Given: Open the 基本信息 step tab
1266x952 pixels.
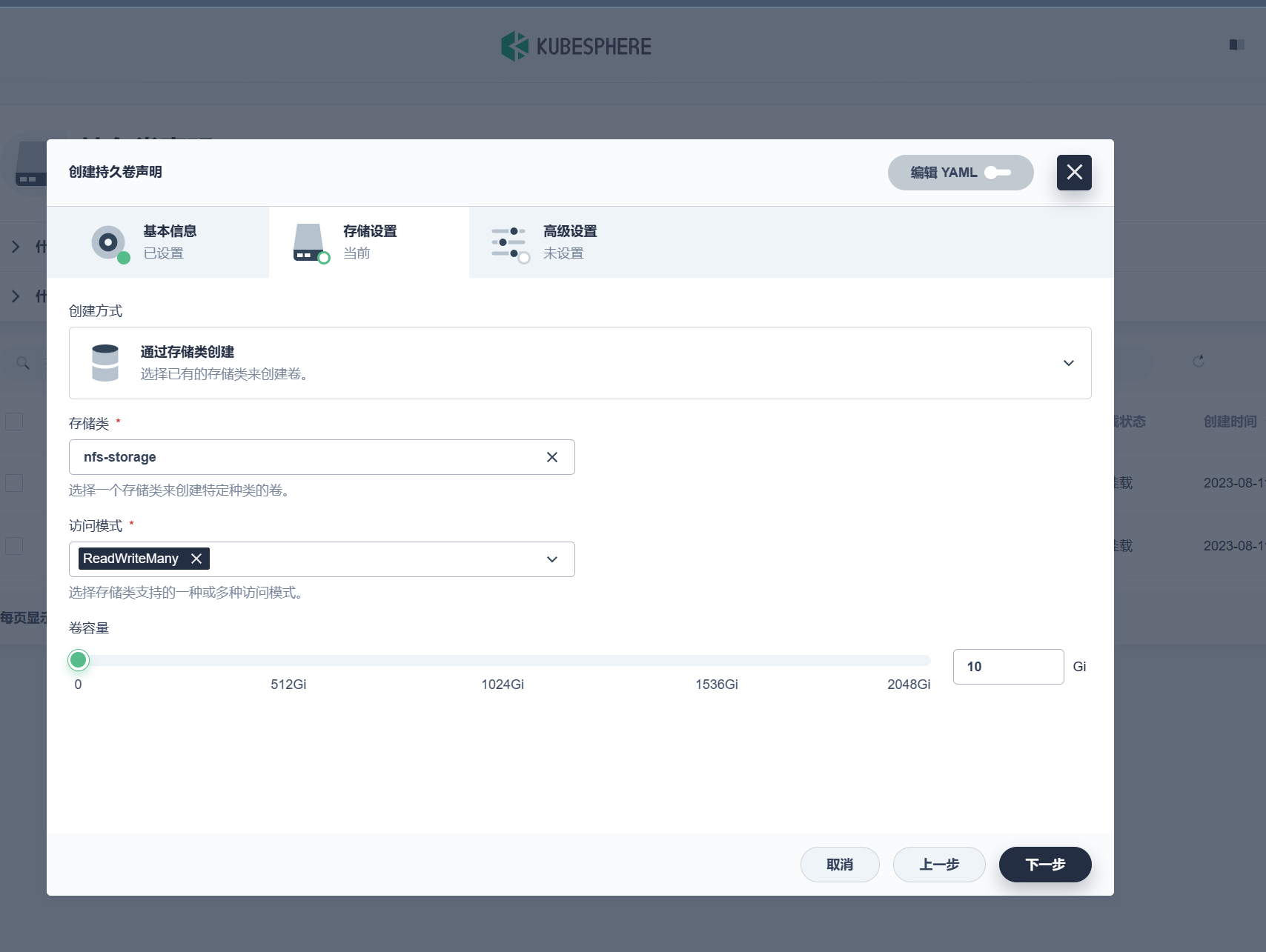Looking at the screenshot, I should [158, 242].
